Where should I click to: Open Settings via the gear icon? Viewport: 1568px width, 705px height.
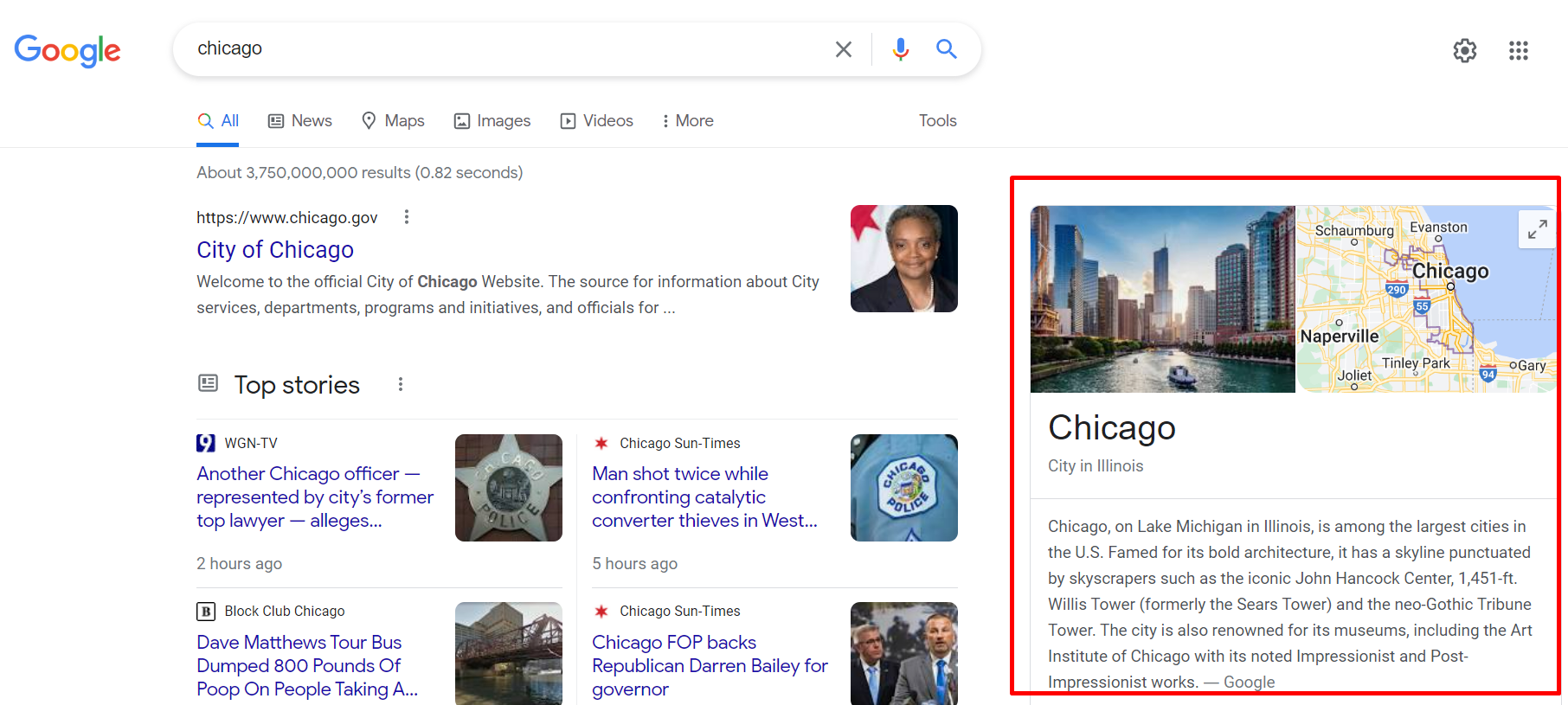[1465, 50]
